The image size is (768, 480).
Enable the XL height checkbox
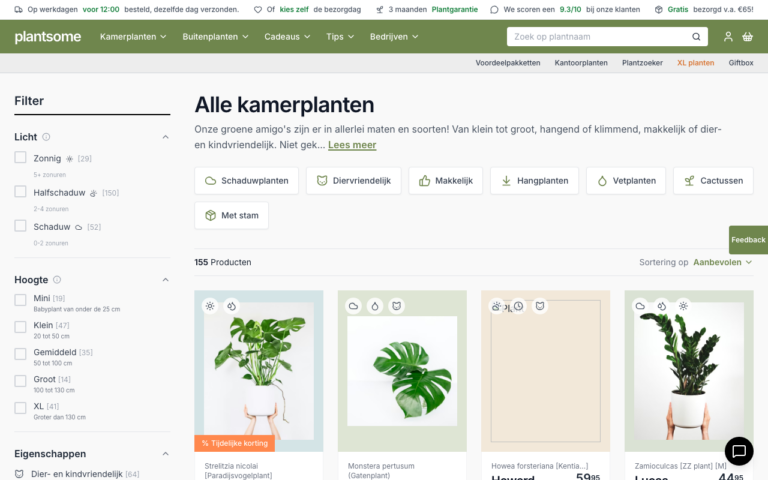pos(20,408)
